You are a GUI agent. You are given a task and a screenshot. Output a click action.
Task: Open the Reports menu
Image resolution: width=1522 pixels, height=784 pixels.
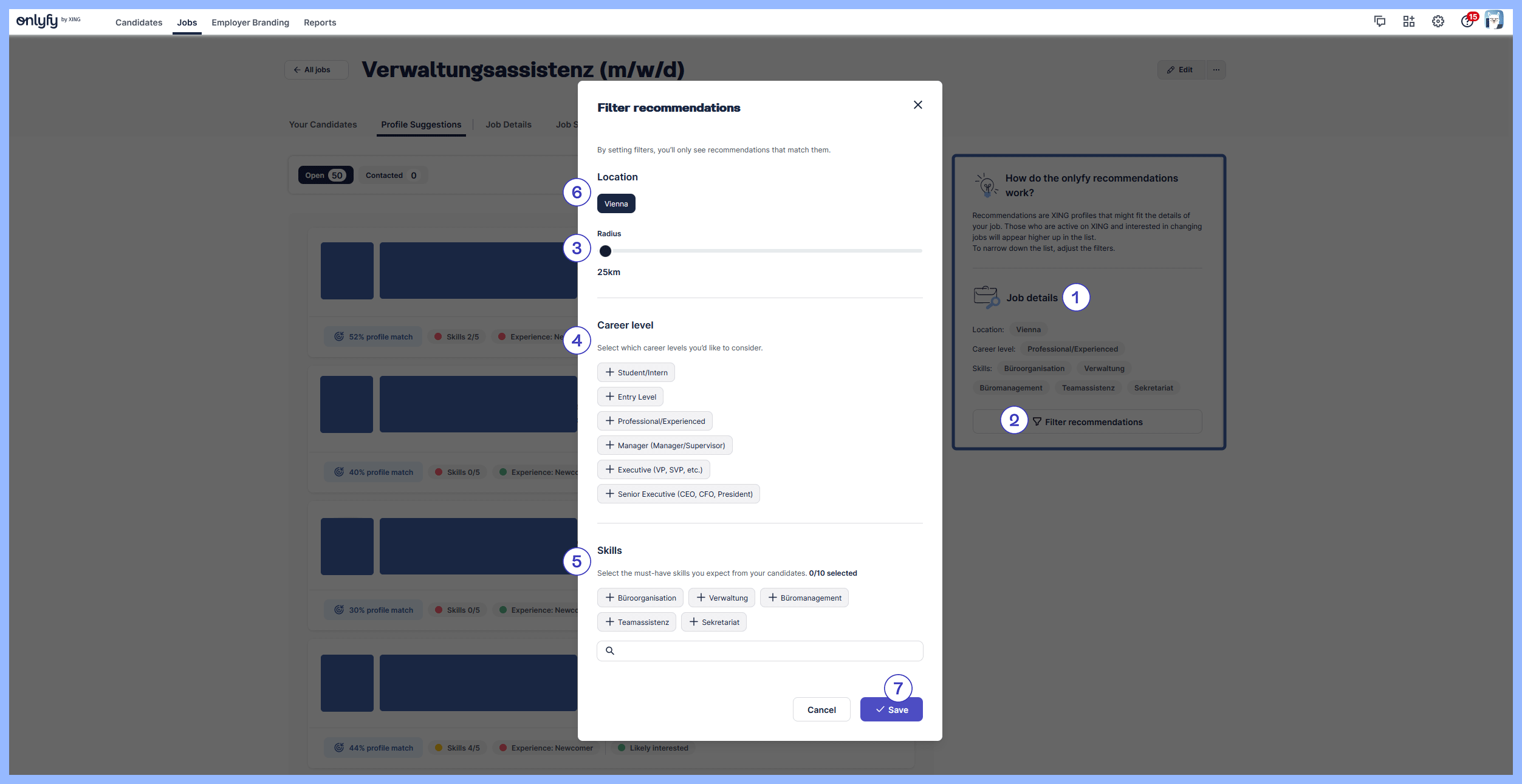pyautogui.click(x=320, y=22)
